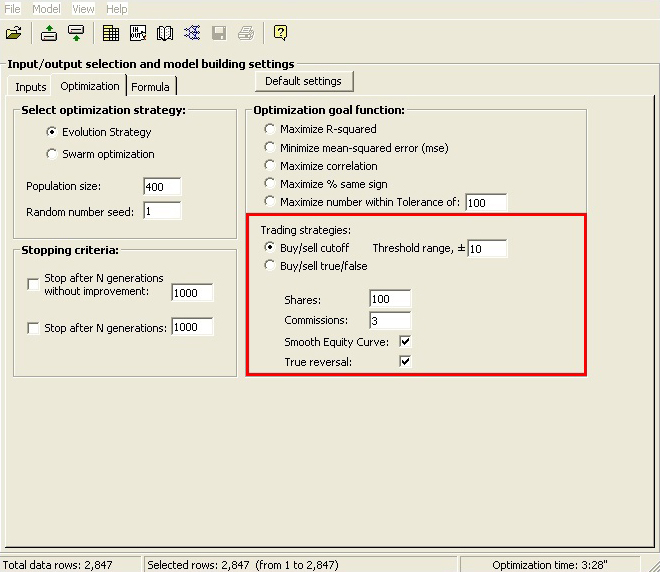This screenshot has width=660, height=572.
Task: Choose the Buy/sell true/false strategy
Action: click(x=270, y=266)
